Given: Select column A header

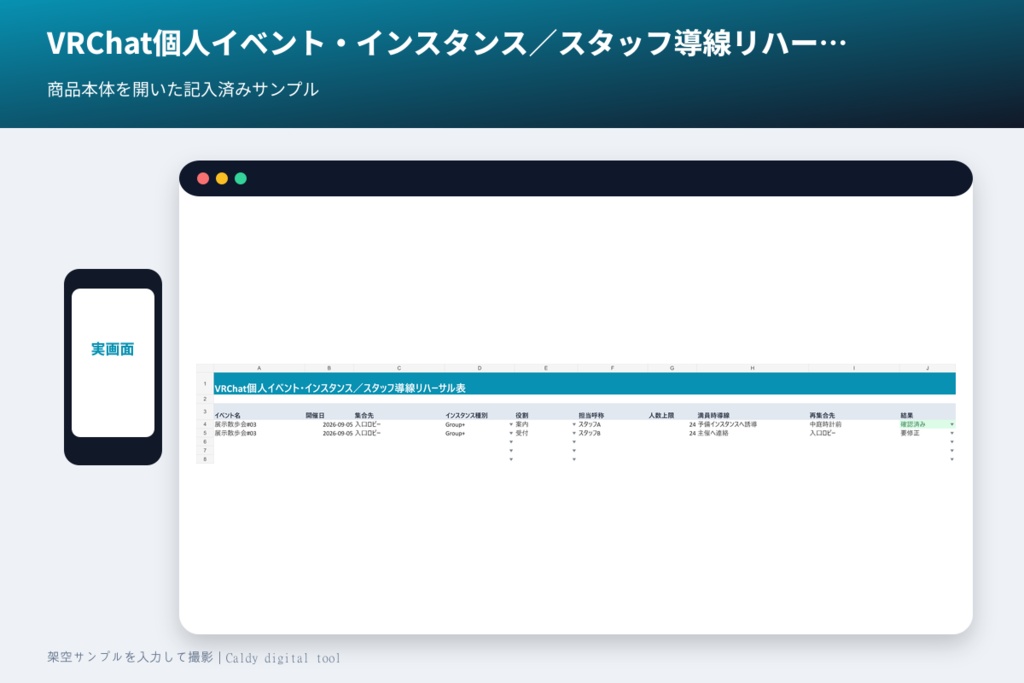Looking at the screenshot, I should pyautogui.click(x=259, y=368).
